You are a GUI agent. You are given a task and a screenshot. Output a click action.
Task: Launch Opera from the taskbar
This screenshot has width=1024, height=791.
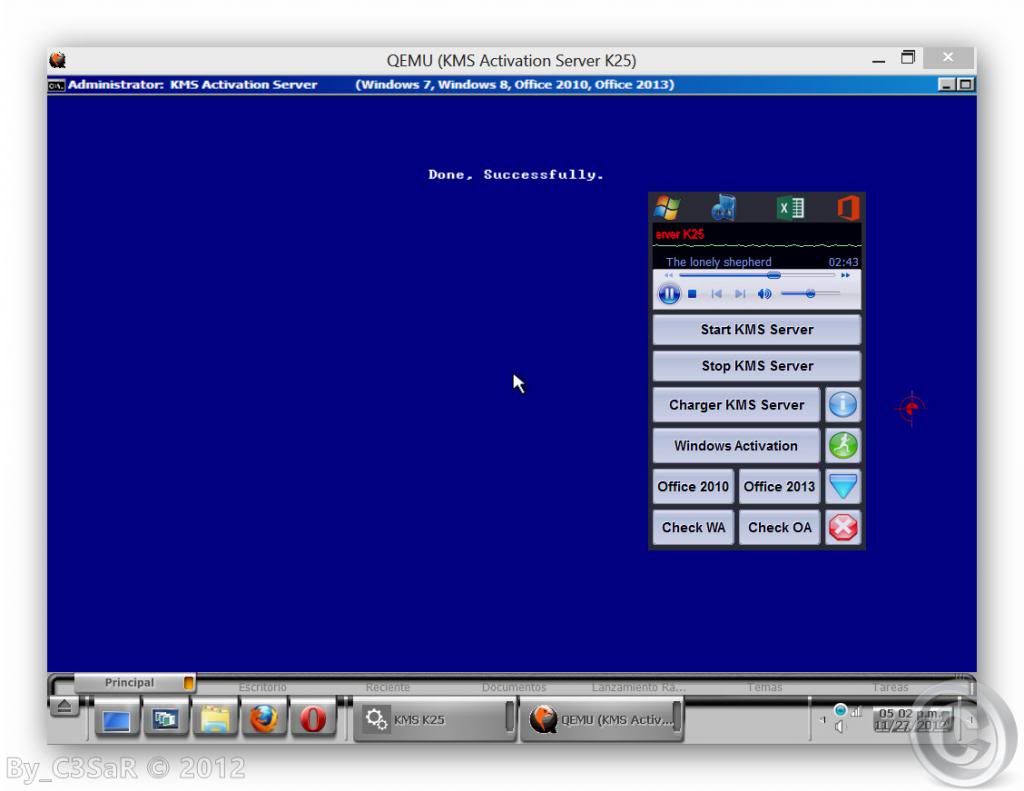tap(313, 720)
